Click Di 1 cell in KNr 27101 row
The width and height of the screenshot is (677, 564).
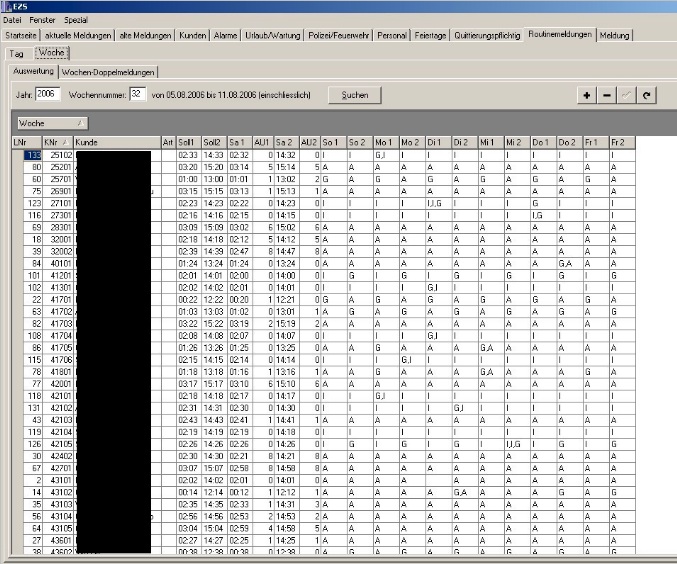tap(439, 203)
